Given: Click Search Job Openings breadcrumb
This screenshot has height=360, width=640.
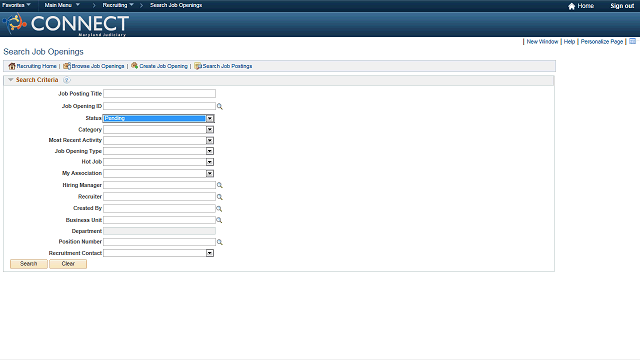Looking at the screenshot, I should (176, 5).
